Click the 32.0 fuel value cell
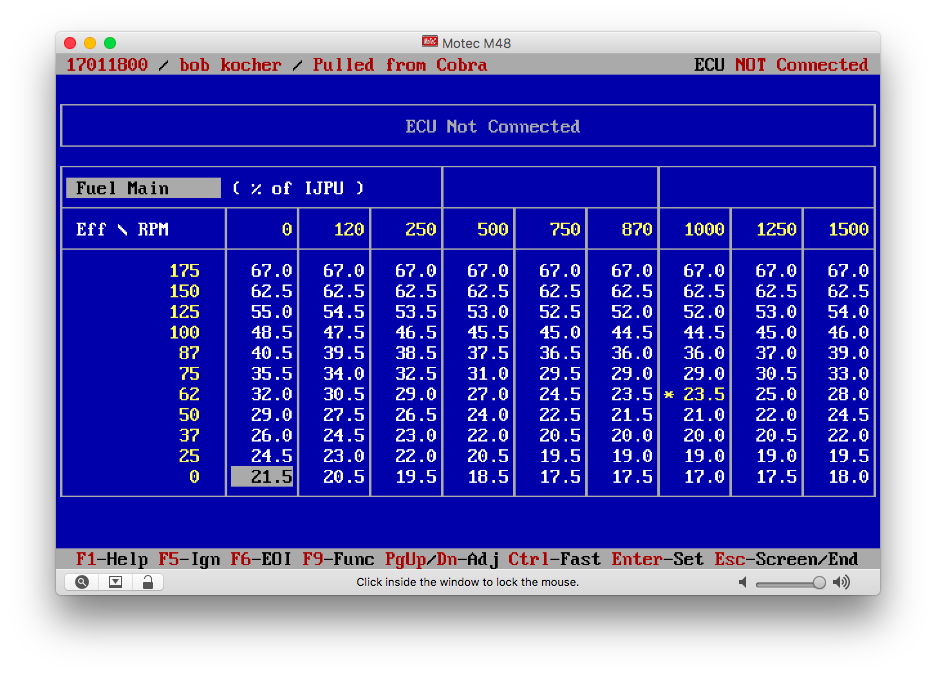Viewport: 936px width, 675px height. tap(272, 394)
